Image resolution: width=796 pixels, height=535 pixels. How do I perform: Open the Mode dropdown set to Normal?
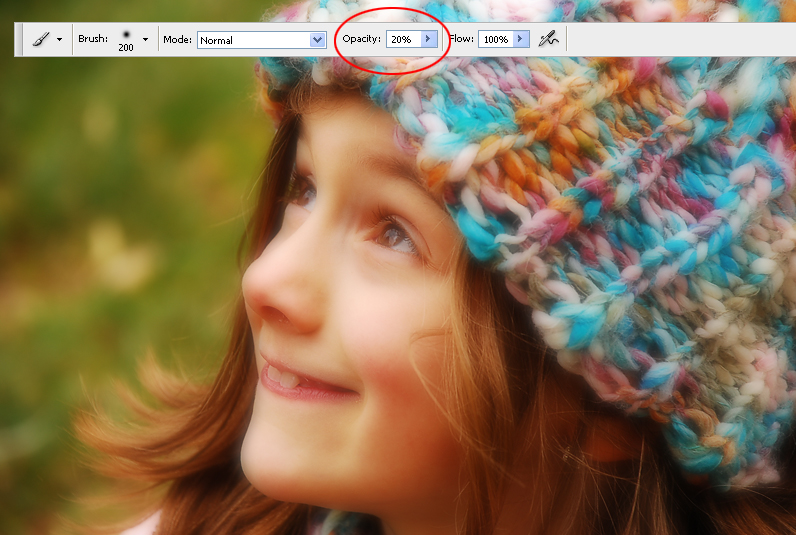click(x=261, y=40)
